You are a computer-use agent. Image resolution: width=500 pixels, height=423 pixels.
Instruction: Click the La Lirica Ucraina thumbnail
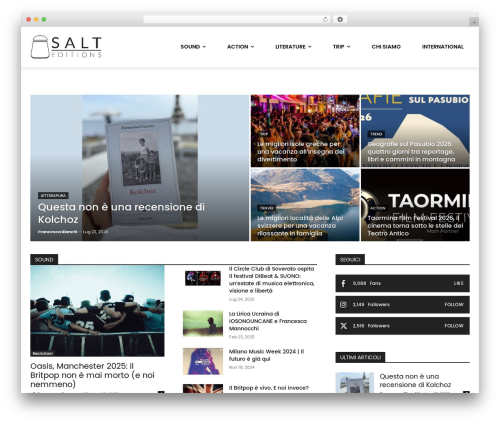click(x=203, y=323)
